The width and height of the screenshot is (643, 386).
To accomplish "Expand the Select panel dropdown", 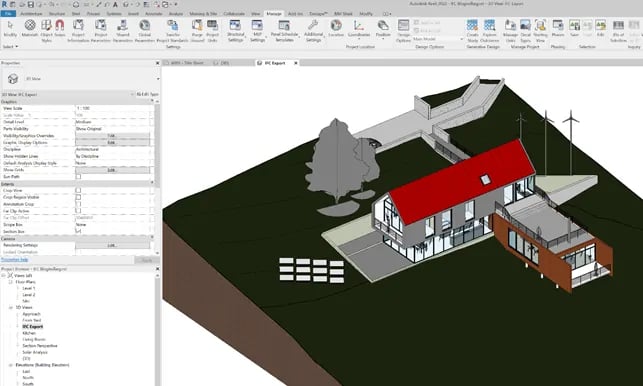I will pos(11,47).
